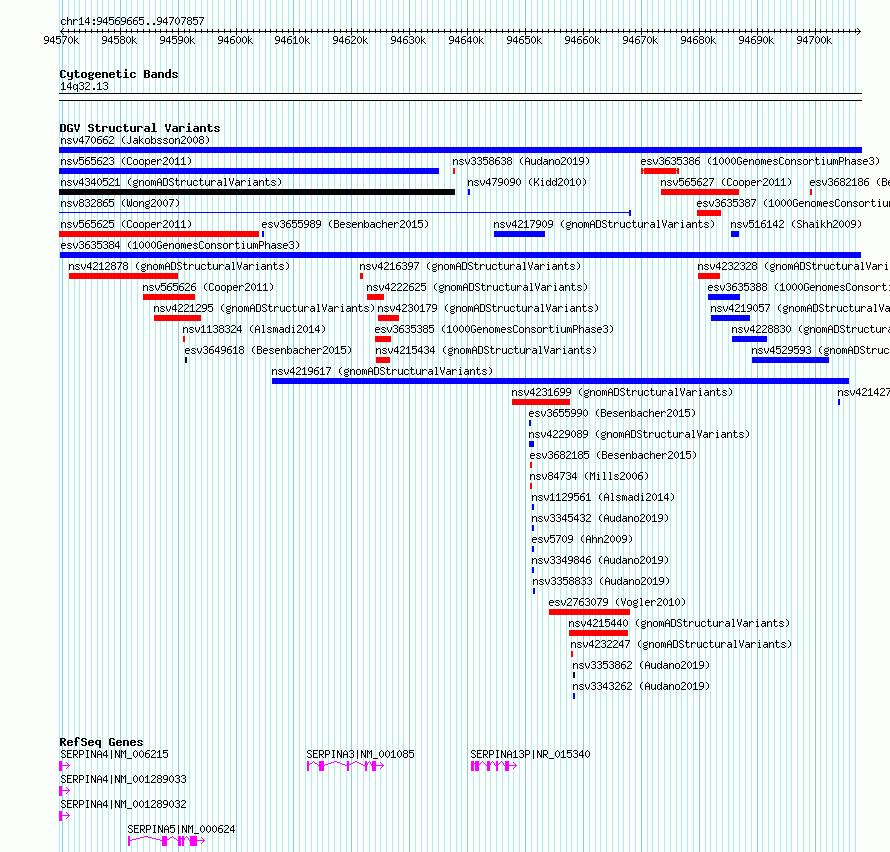Select the SERPINA13P|NR_015340 gene model

click(494, 766)
